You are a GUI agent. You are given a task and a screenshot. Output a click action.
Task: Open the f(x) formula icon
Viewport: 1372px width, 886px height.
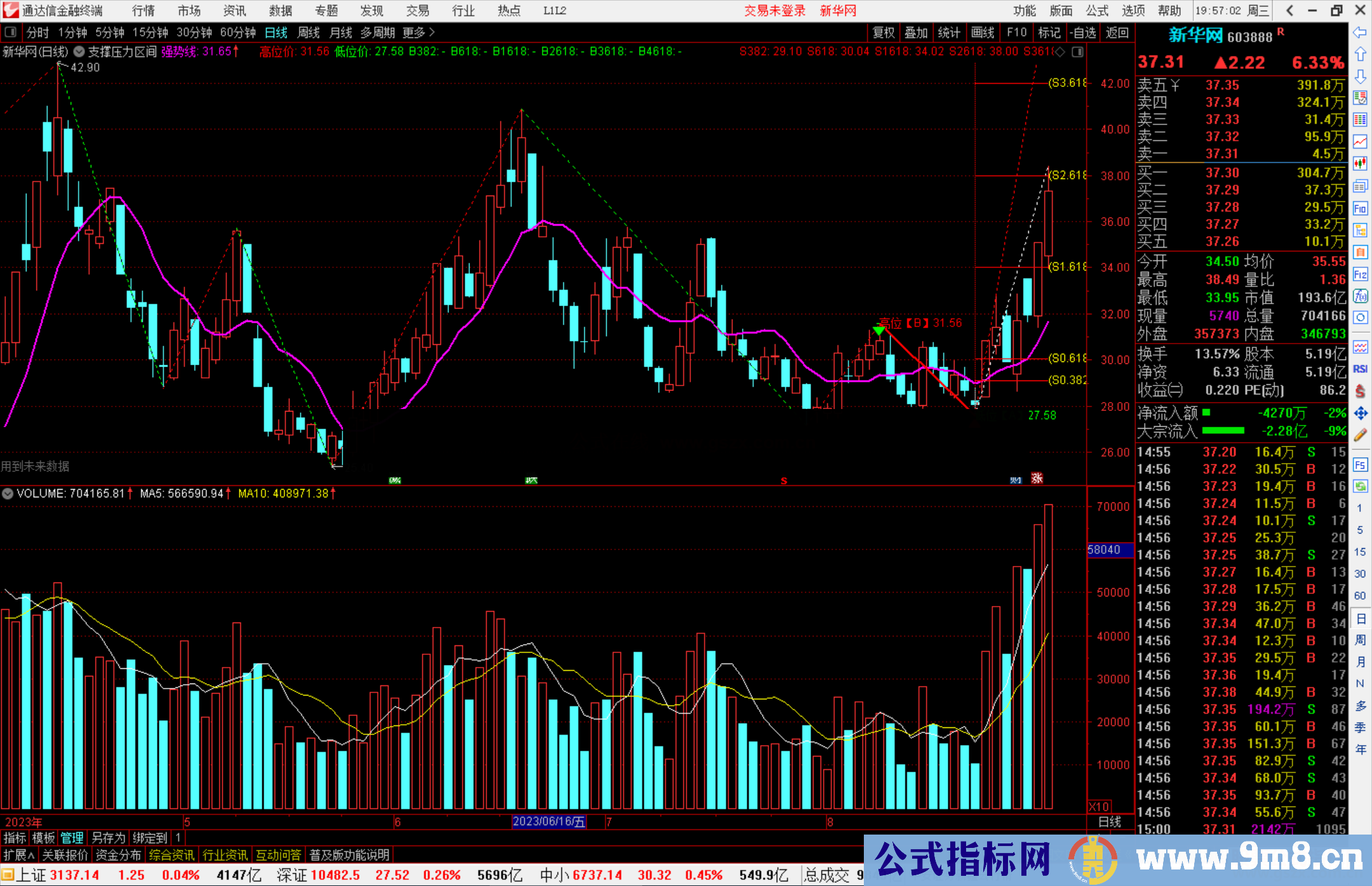(1360, 296)
